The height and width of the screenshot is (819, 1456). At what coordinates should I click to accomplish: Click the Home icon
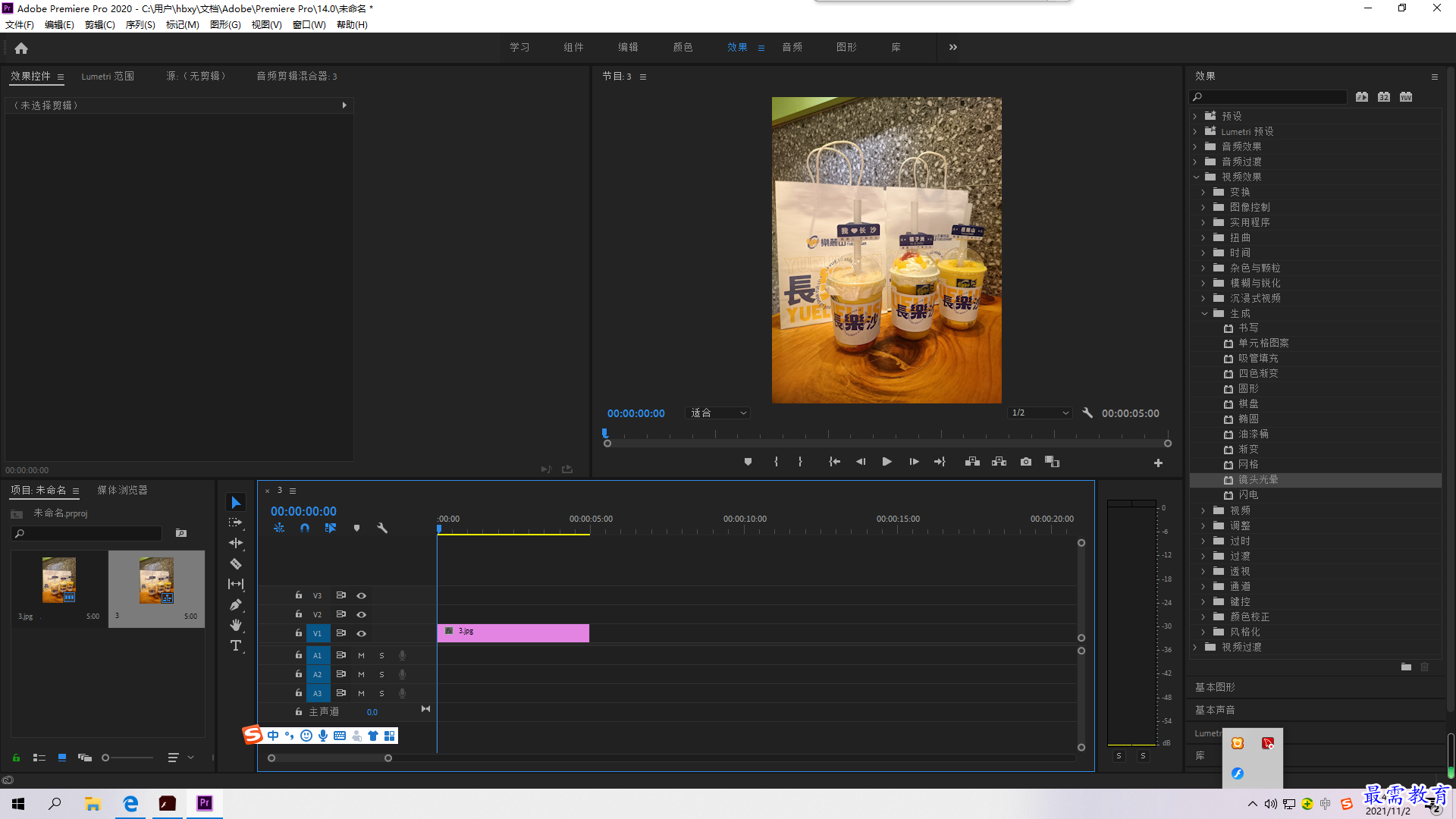click(x=21, y=48)
